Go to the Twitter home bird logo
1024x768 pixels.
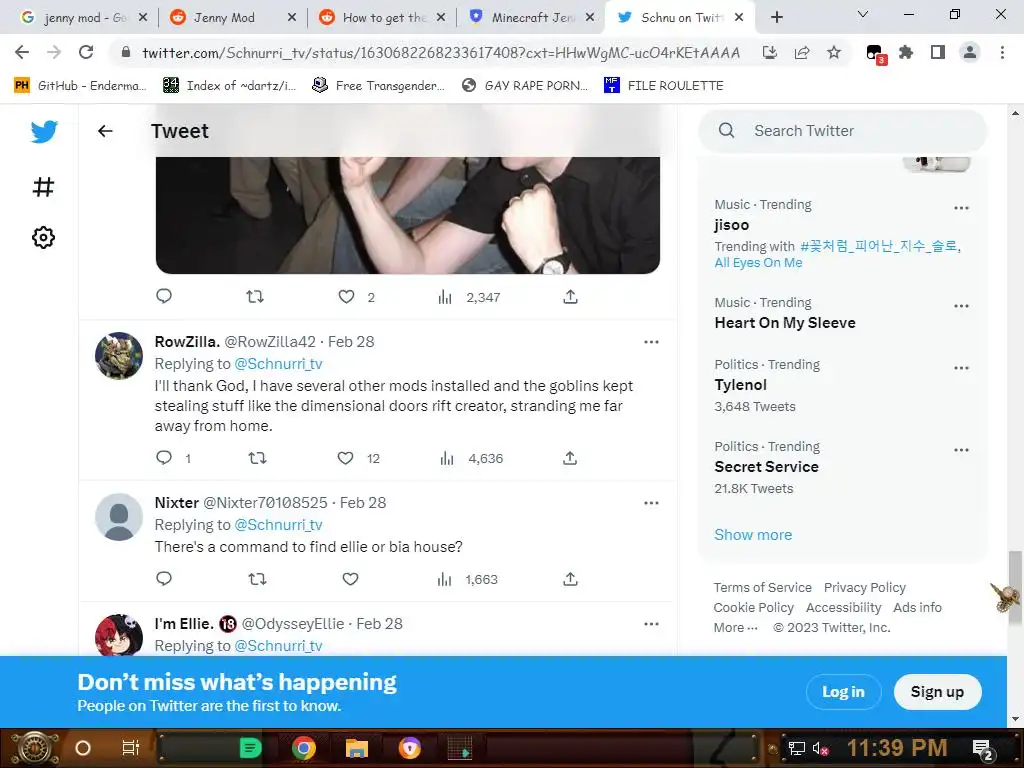click(x=44, y=131)
